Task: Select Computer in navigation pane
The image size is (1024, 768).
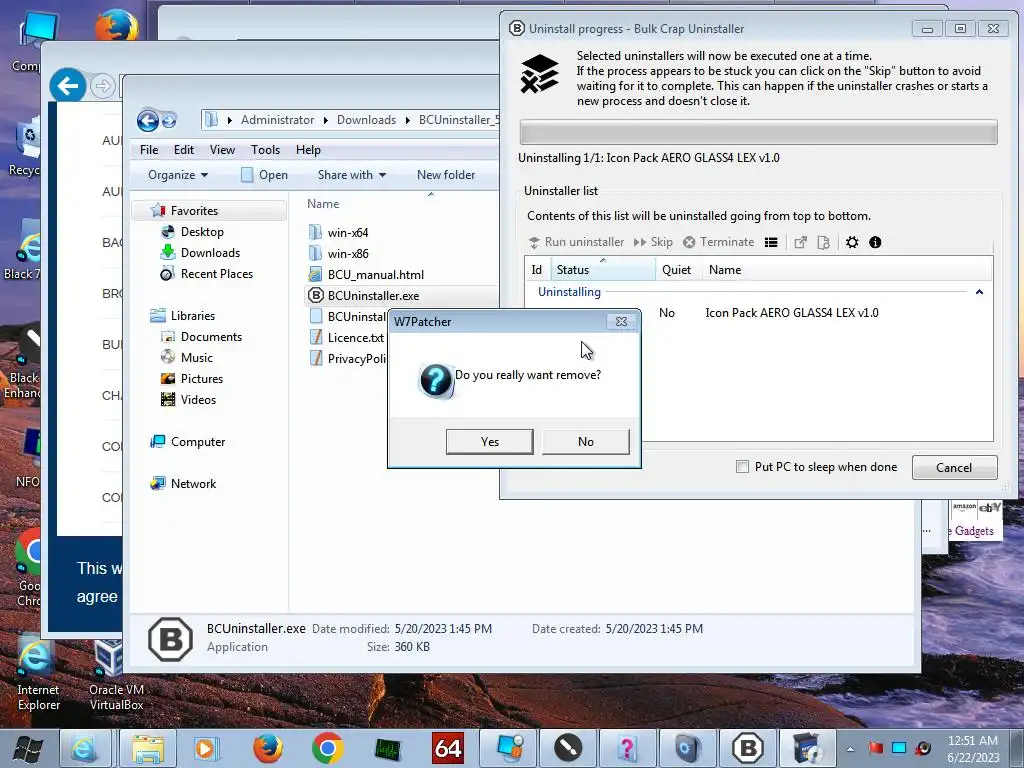Action: click(x=197, y=441)
